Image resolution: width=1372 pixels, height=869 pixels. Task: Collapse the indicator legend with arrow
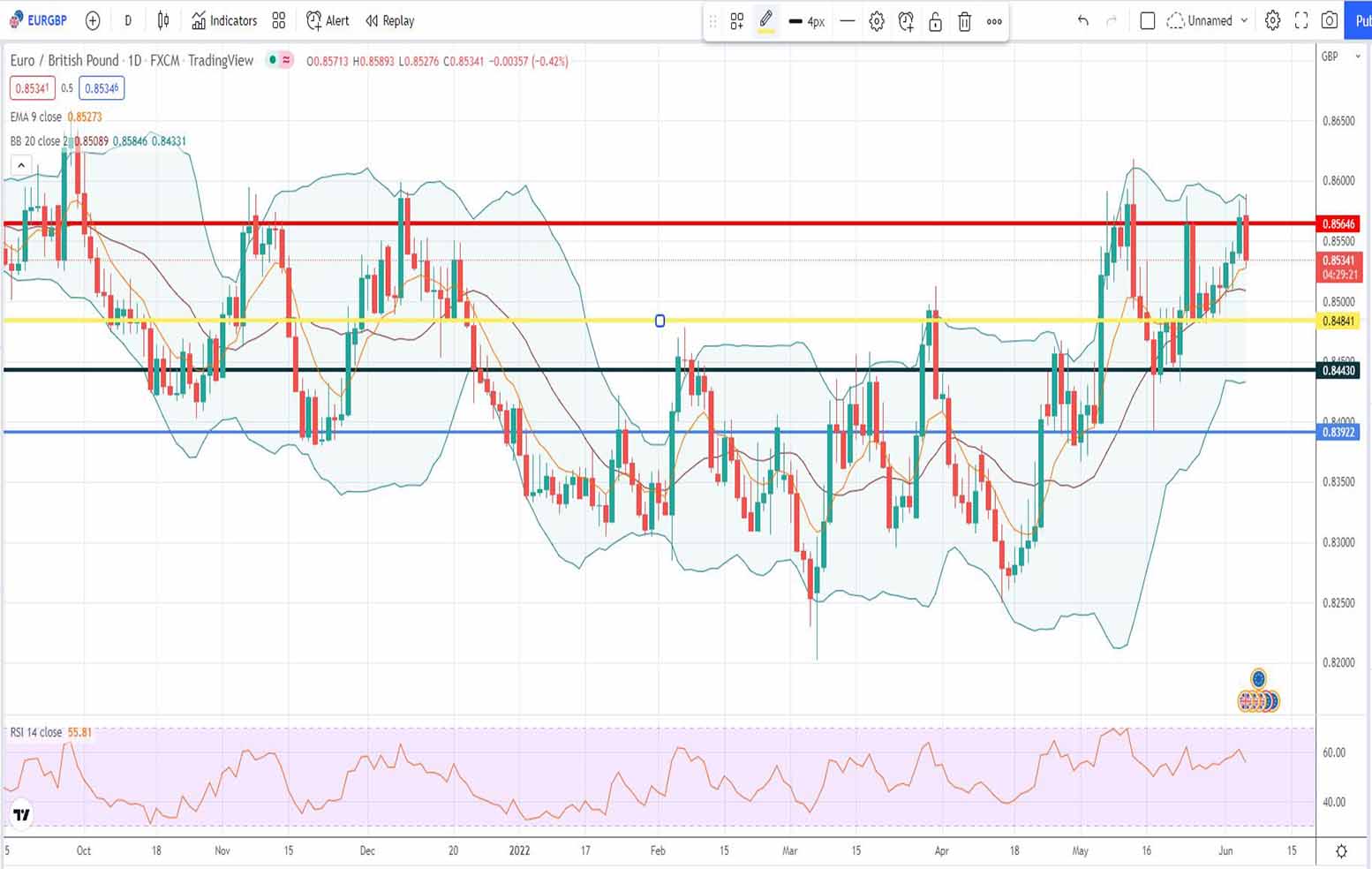[21, 165]
